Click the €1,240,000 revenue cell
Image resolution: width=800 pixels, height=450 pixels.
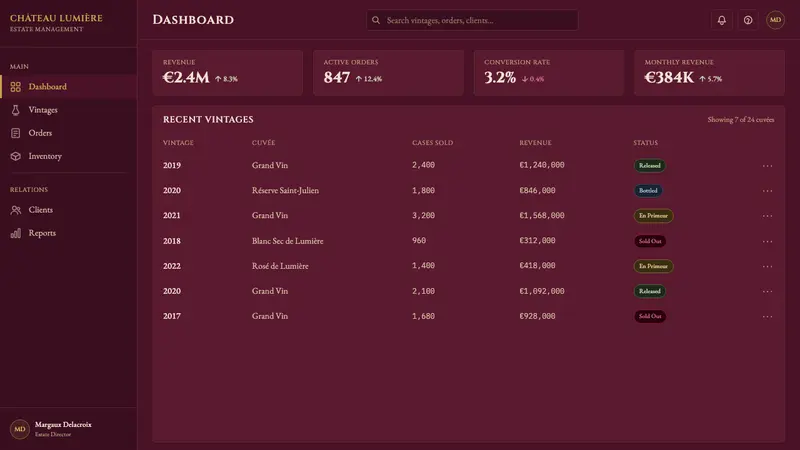[x=542, y=165]
